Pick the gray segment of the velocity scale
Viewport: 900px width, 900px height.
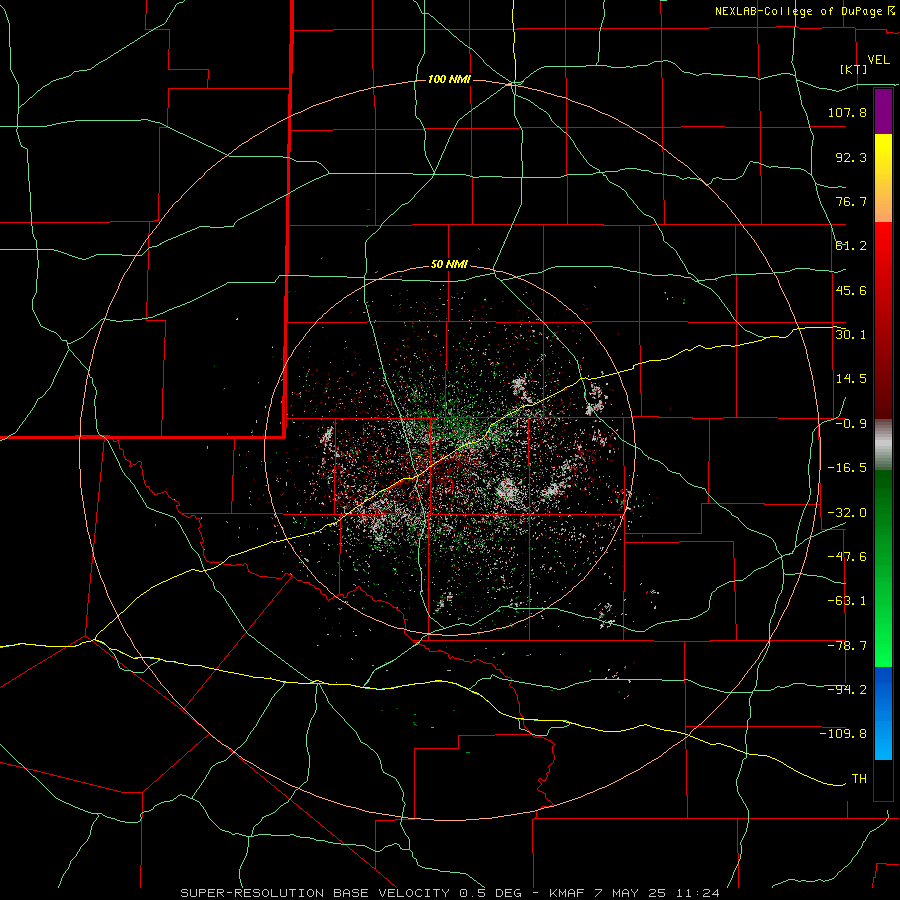[883, 445]
